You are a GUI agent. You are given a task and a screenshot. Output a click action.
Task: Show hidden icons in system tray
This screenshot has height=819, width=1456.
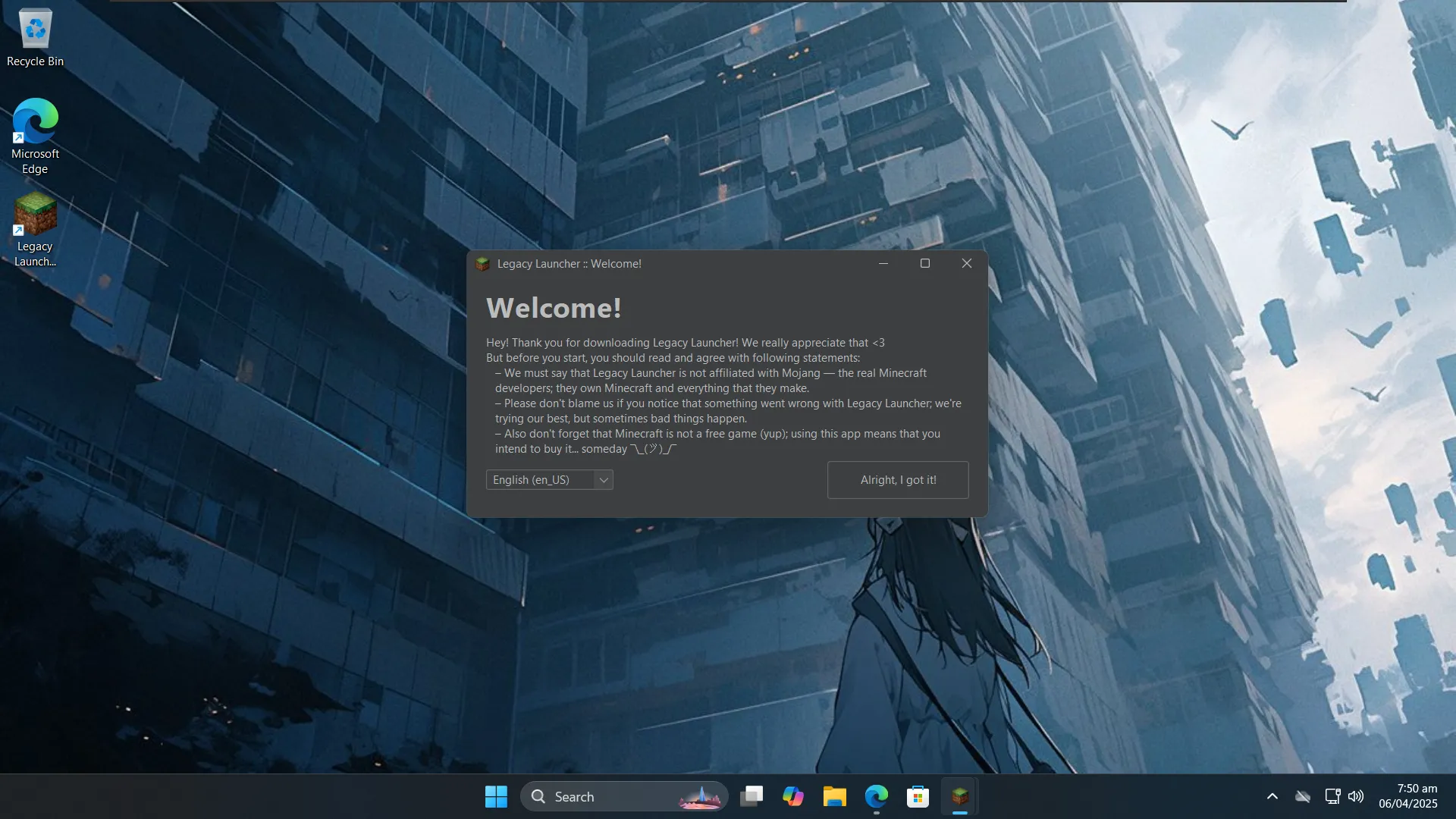pos(1272,796)
